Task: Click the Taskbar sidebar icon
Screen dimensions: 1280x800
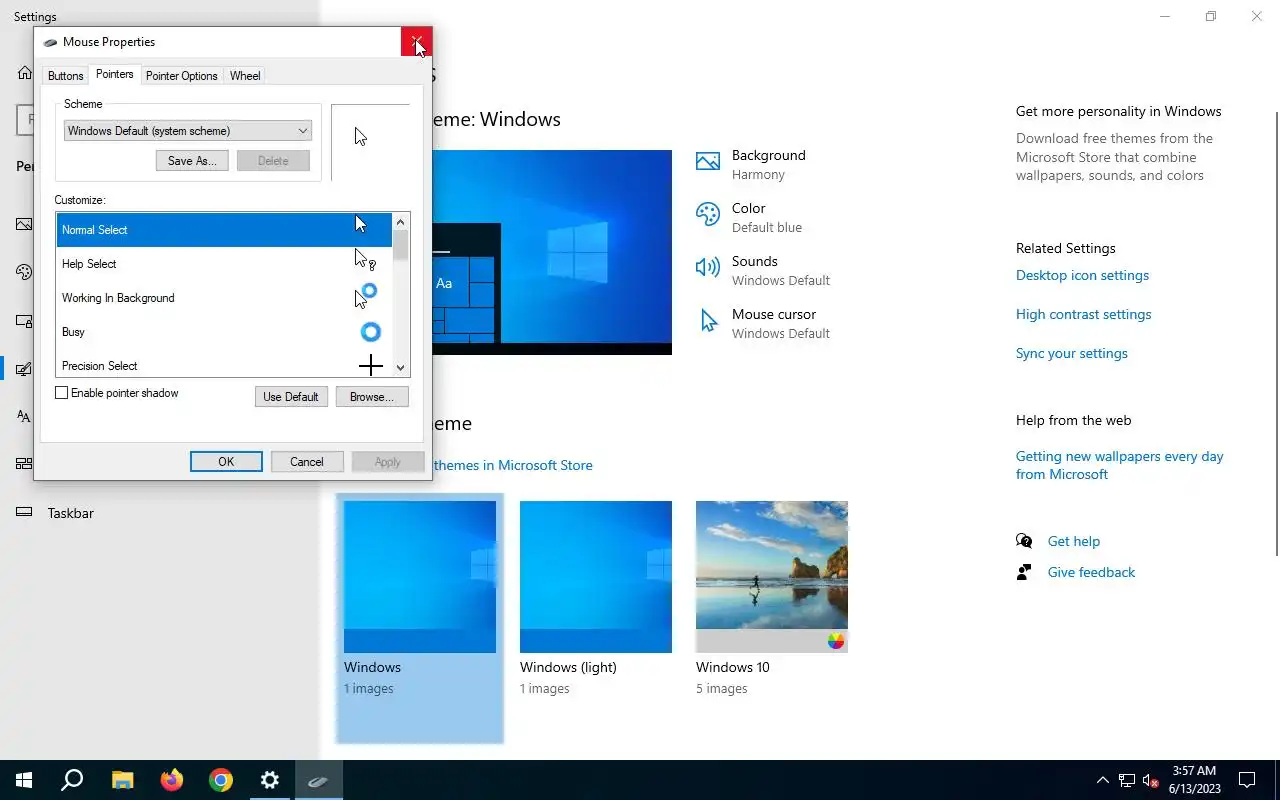Action: click(x=24, y=512)
